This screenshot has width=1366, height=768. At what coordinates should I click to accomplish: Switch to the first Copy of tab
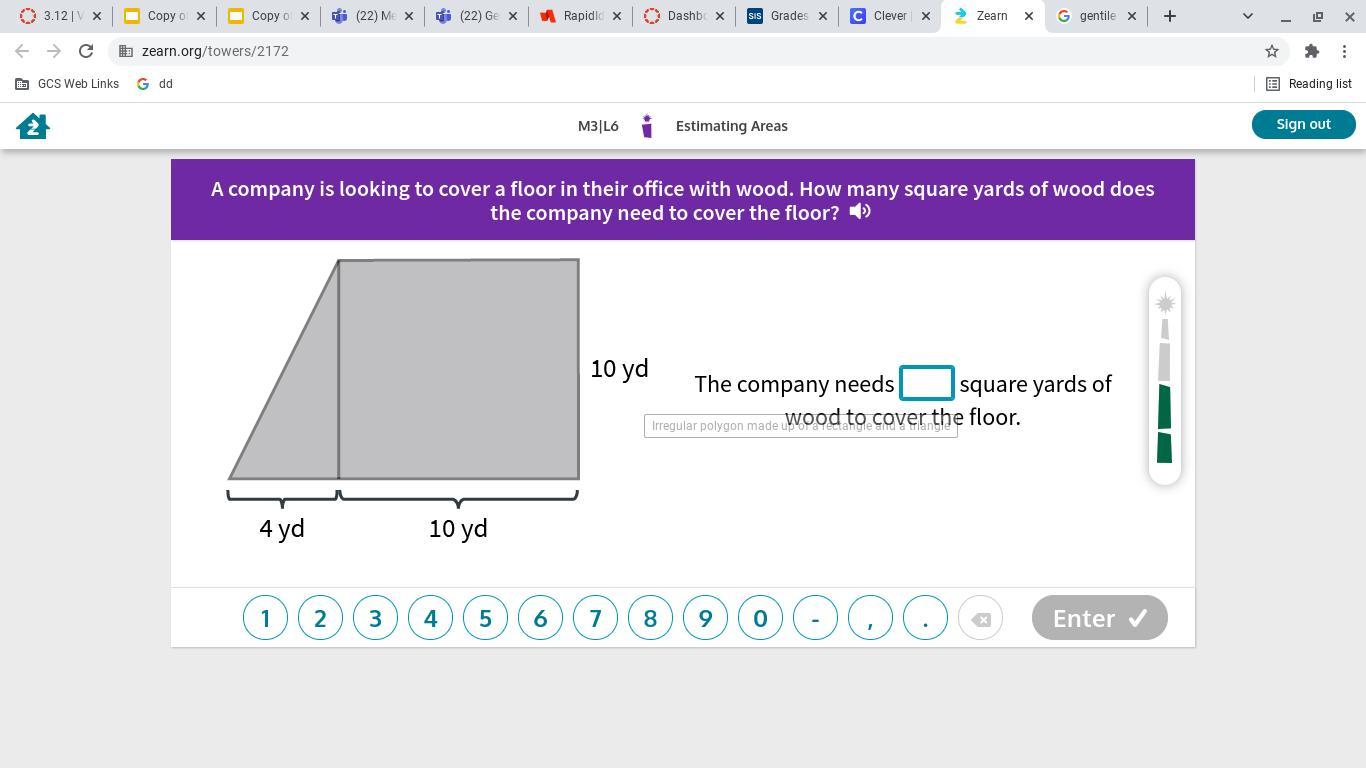(x=164, y=16)
